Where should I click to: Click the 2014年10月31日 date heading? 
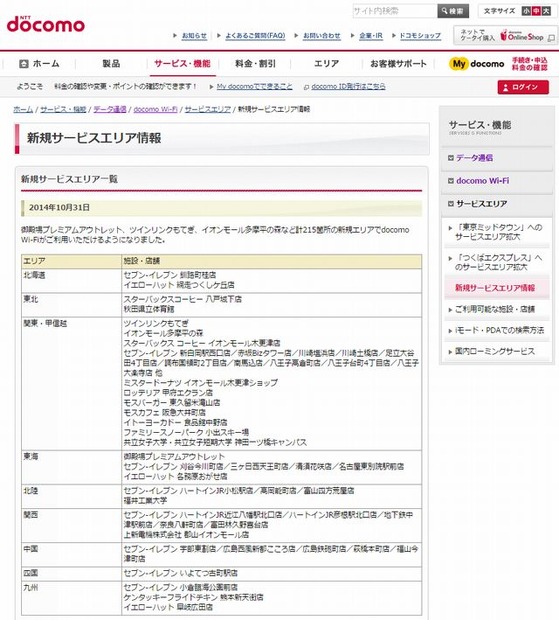[59, 208]
